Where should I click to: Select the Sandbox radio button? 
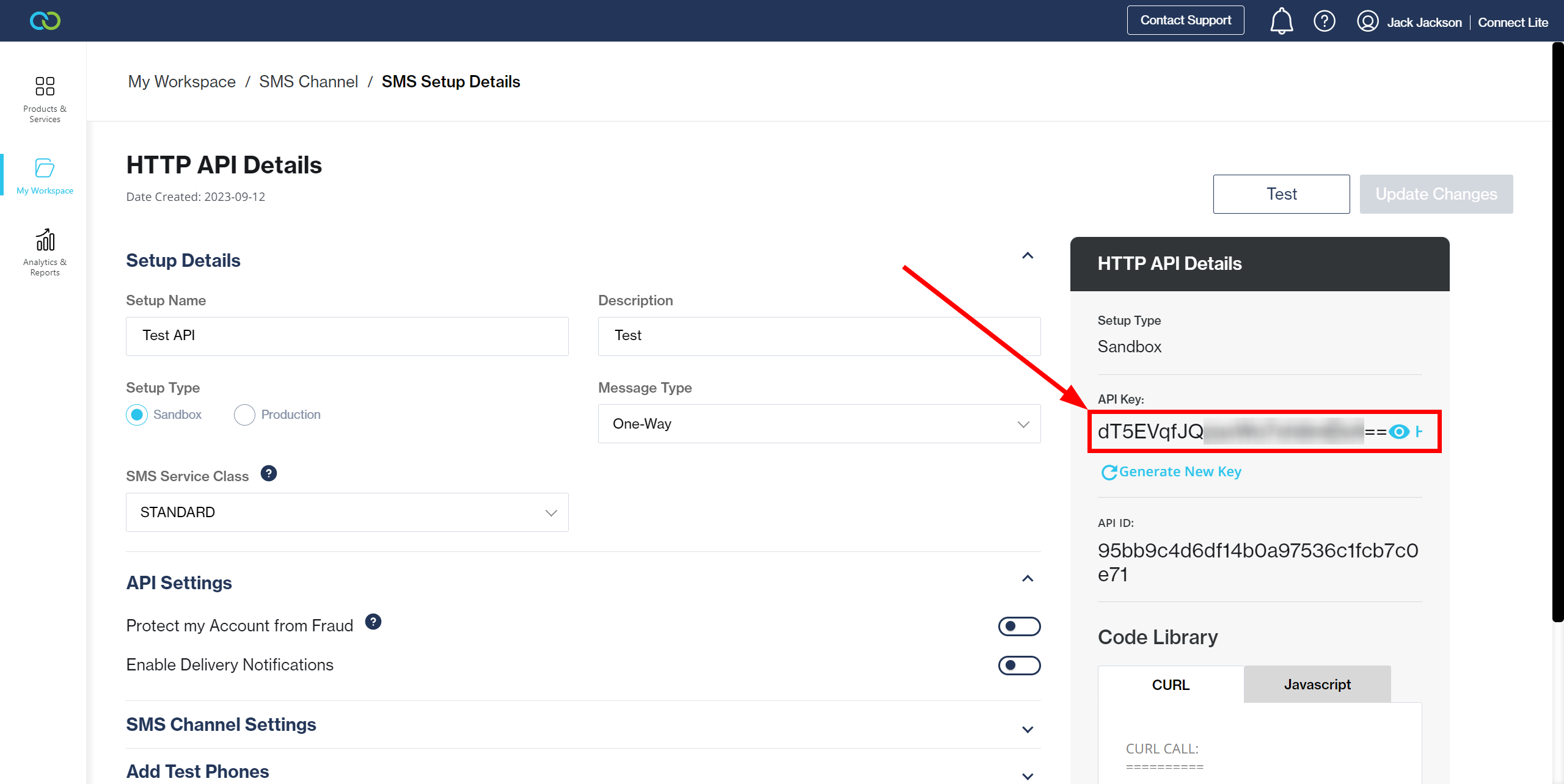tap(138, 414)
